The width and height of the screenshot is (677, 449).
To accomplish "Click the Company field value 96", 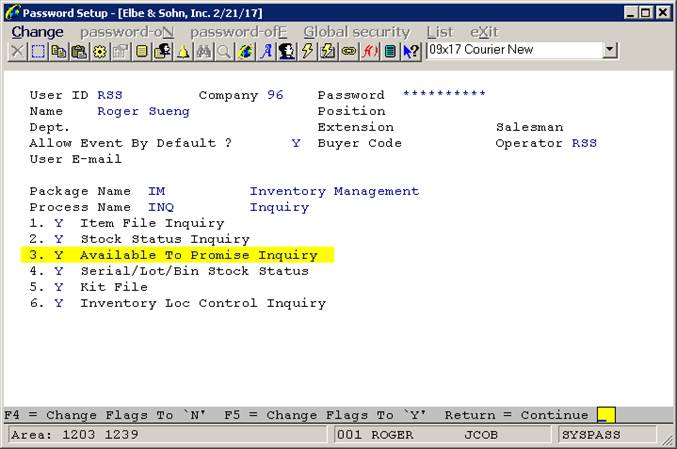I will point(275,95).
